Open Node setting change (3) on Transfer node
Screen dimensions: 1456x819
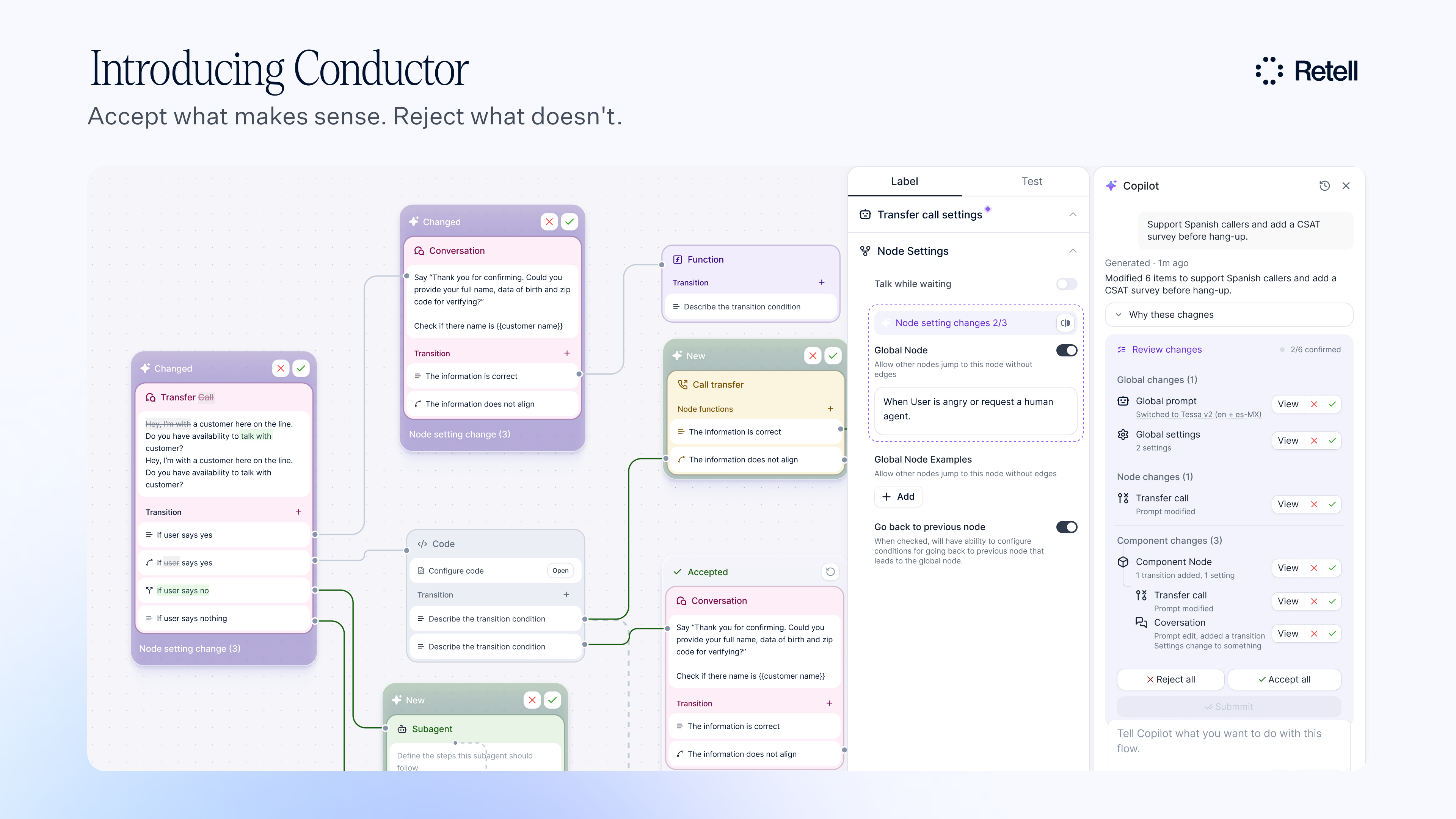(190, 649)
